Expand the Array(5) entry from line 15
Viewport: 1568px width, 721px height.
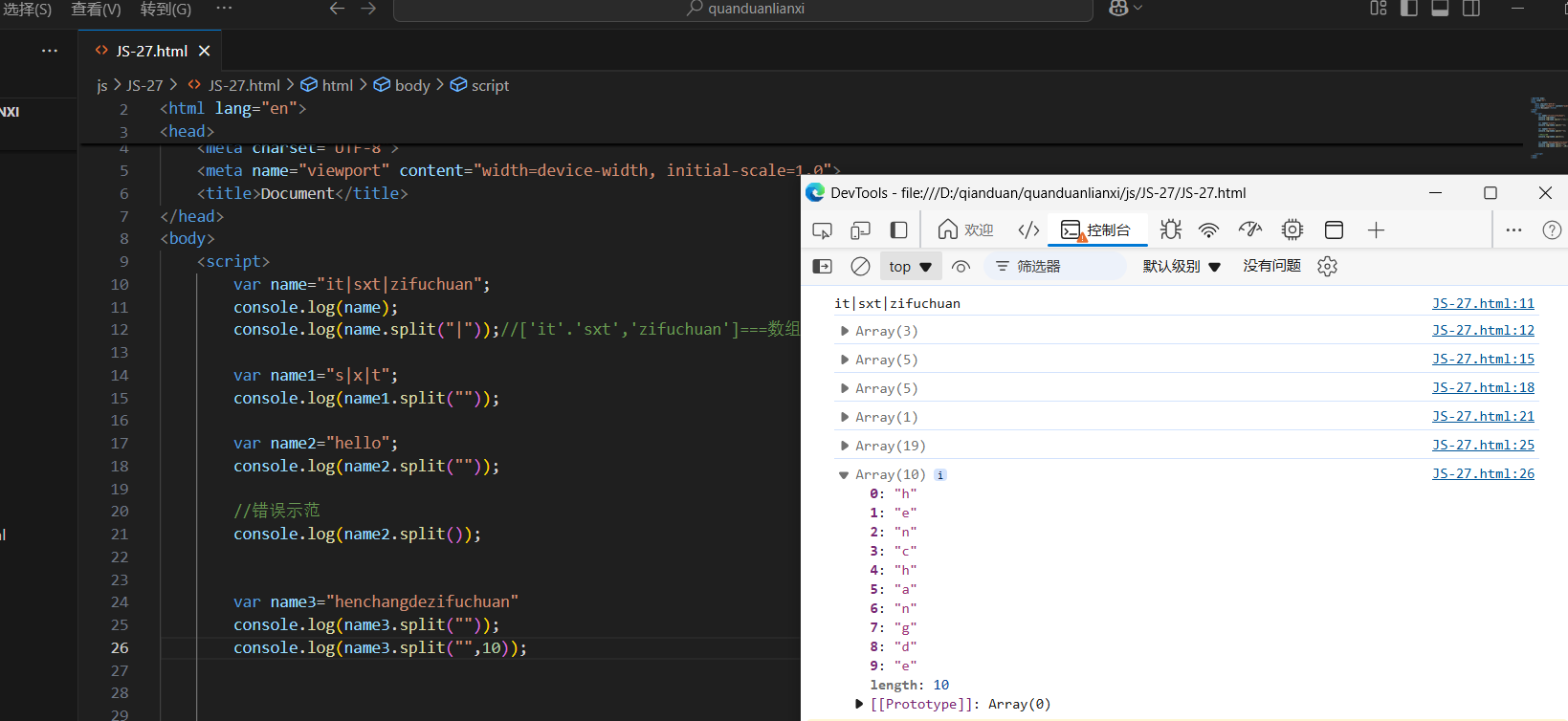coord(844,360)
